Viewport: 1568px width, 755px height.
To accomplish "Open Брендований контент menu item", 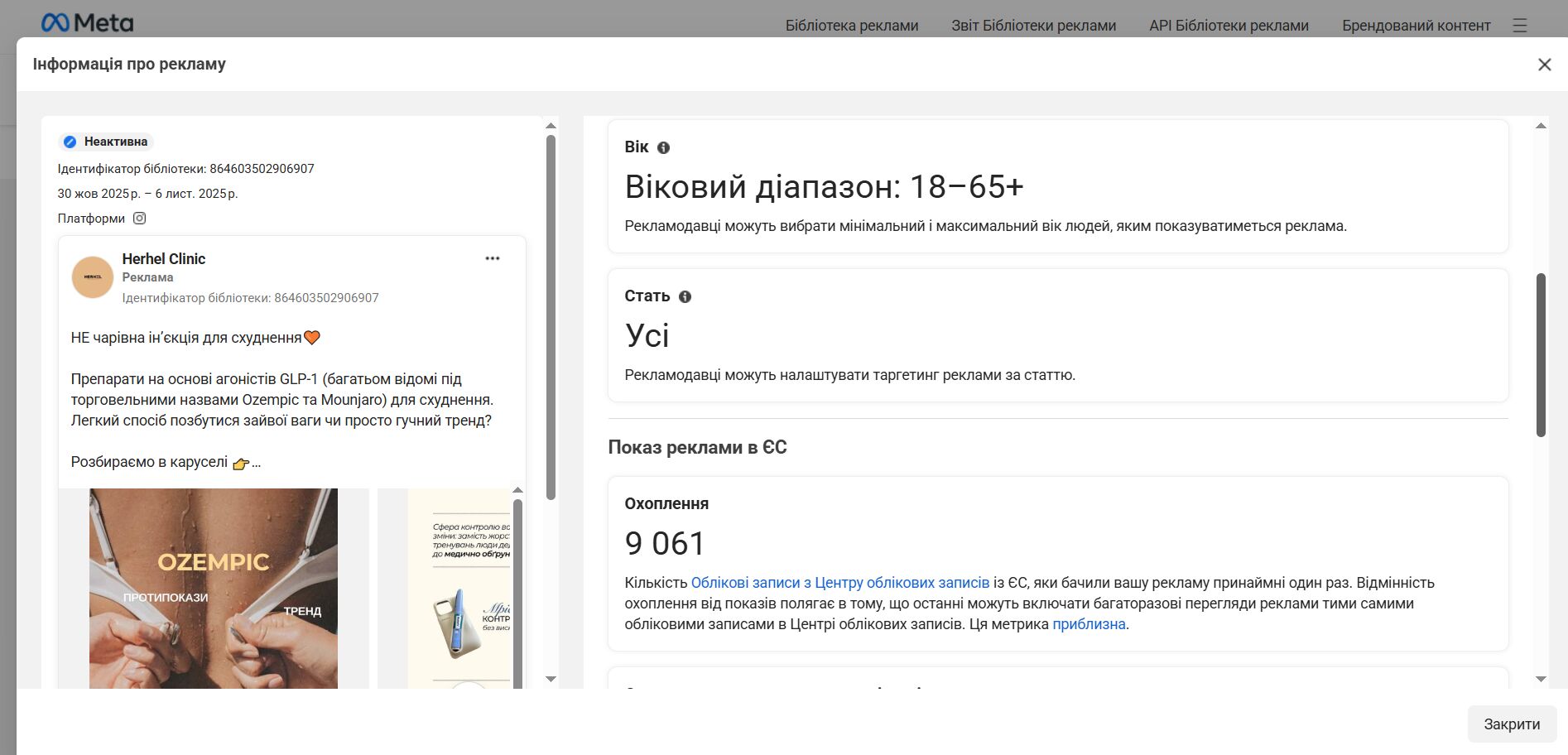I will pos(1416,26).
